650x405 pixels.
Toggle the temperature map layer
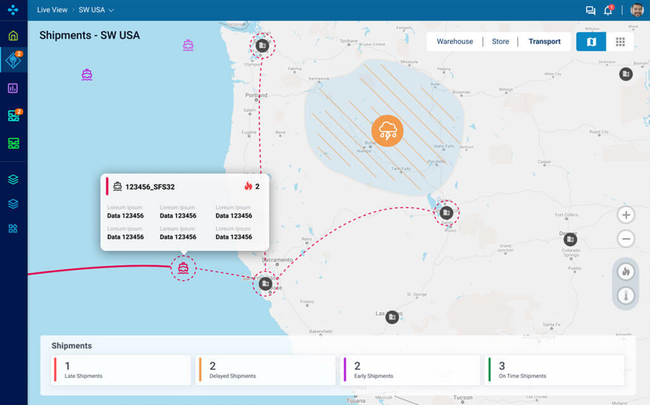click(626, 295)
